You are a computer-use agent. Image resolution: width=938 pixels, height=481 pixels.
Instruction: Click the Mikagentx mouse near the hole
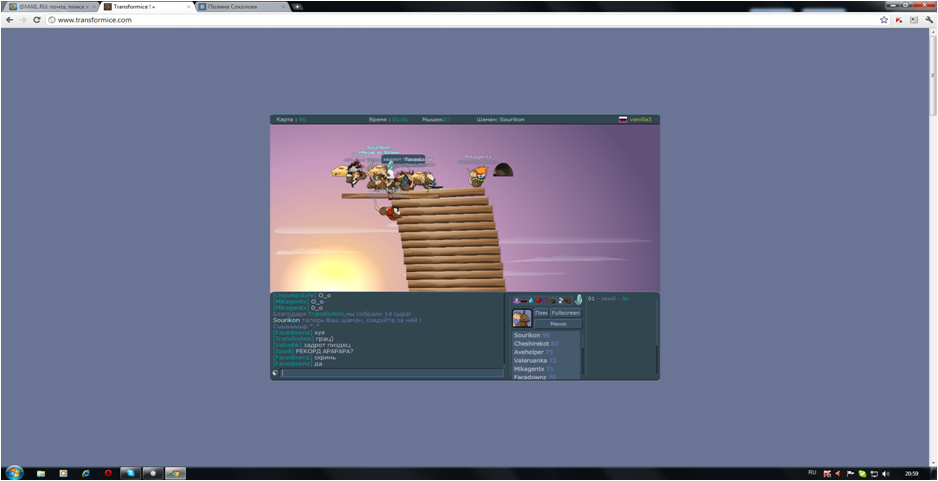[478, 176]
